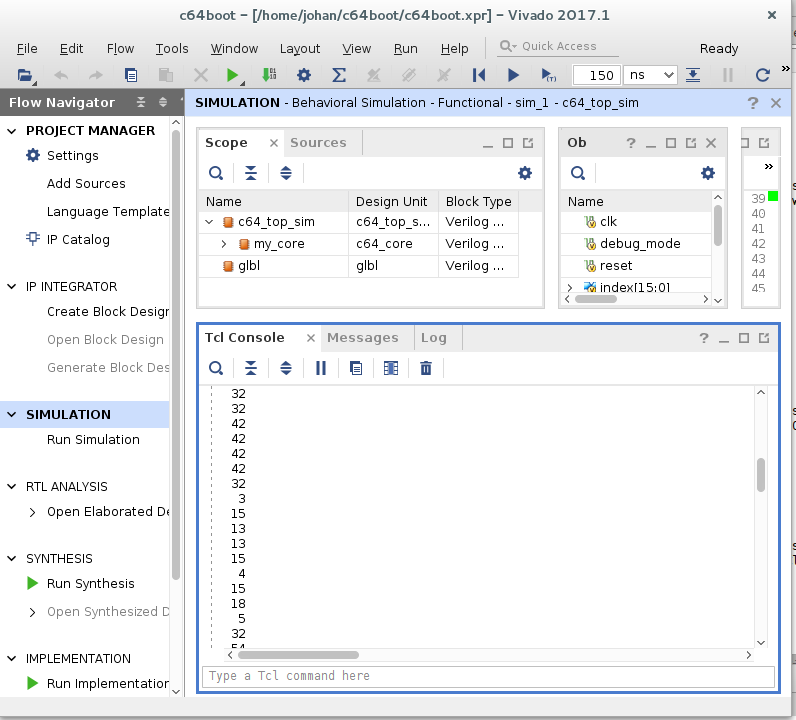This screenshot has width=796, height=720.
Task: Click search icon in Tcl Console
Action: click(216, 368)
